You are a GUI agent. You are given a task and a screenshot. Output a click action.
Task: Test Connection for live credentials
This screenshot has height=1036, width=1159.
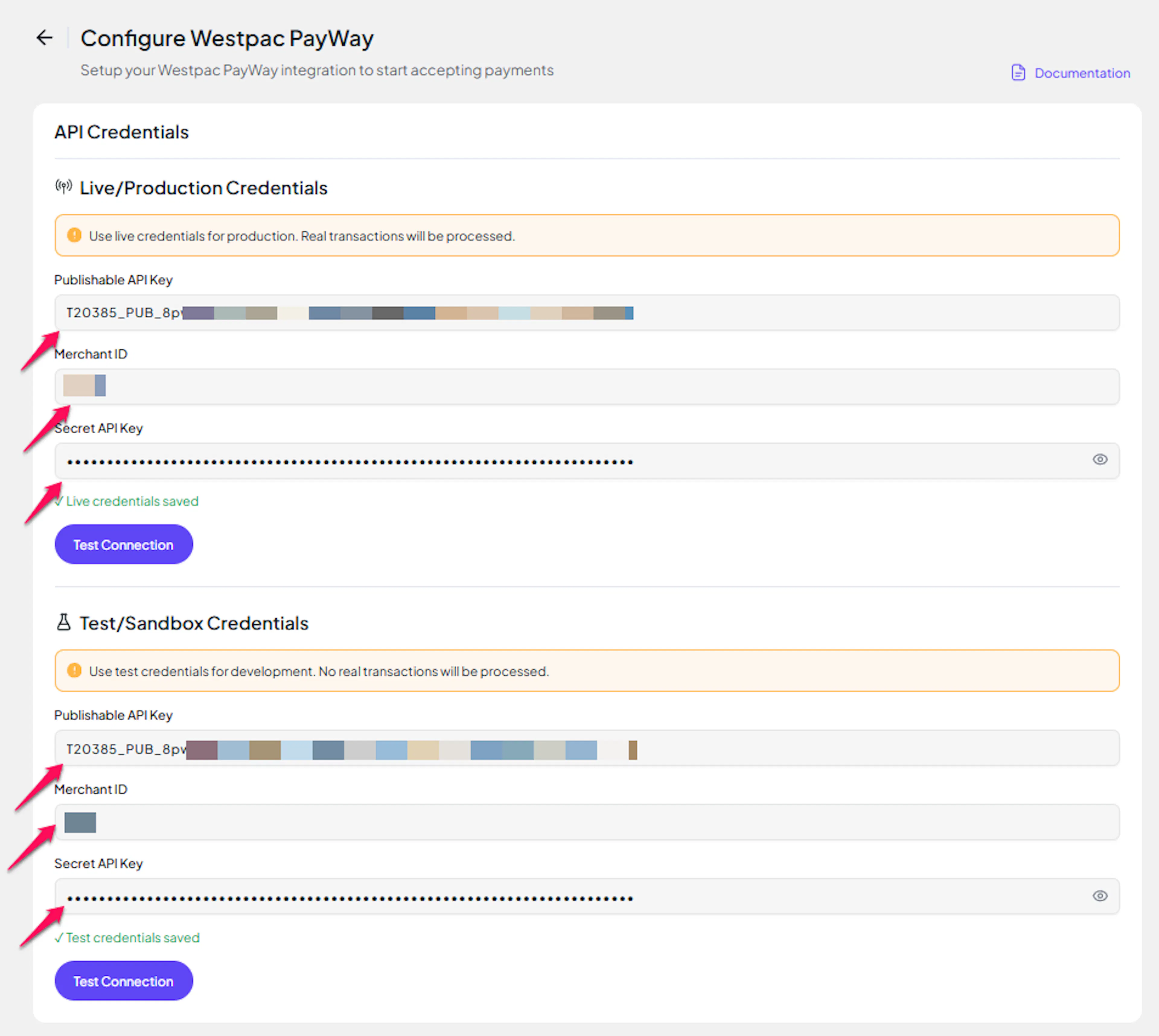click(x=123, y=544)
